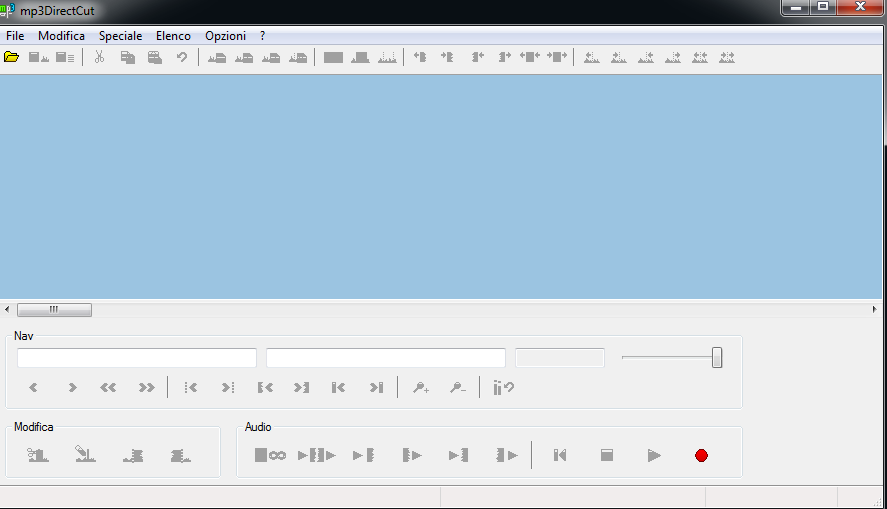Step back with the single left chevron in Nav
887x509 pixels.
(33, 387)
